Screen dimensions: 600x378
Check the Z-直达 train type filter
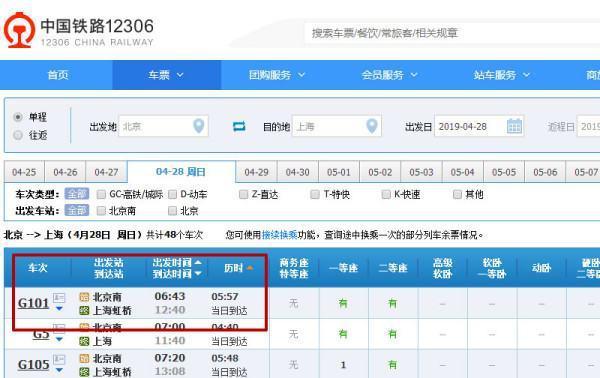click(x=243, y=194)
